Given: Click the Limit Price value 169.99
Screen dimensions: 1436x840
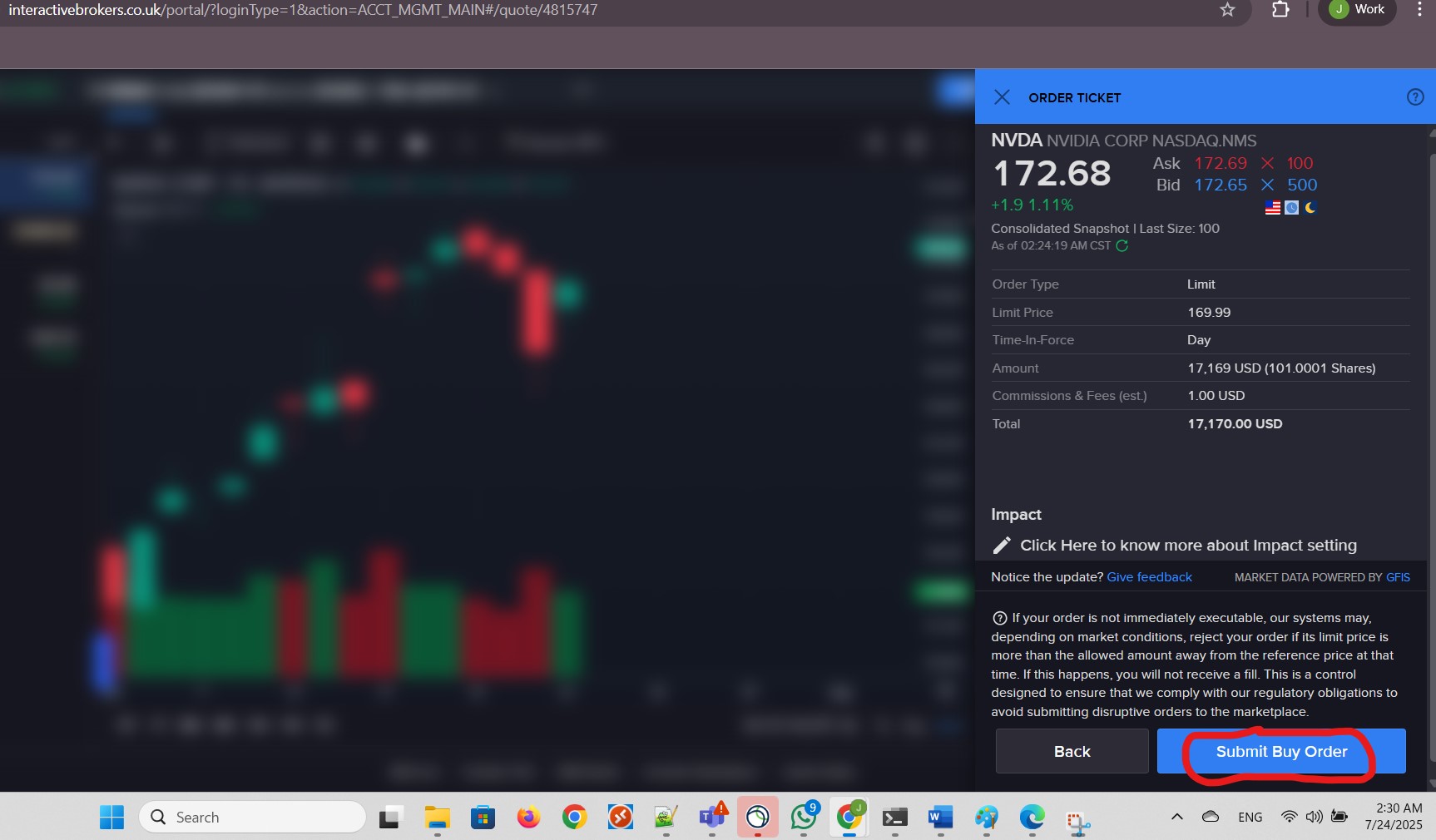Looking at the screenshot, I should [1209, 313].
